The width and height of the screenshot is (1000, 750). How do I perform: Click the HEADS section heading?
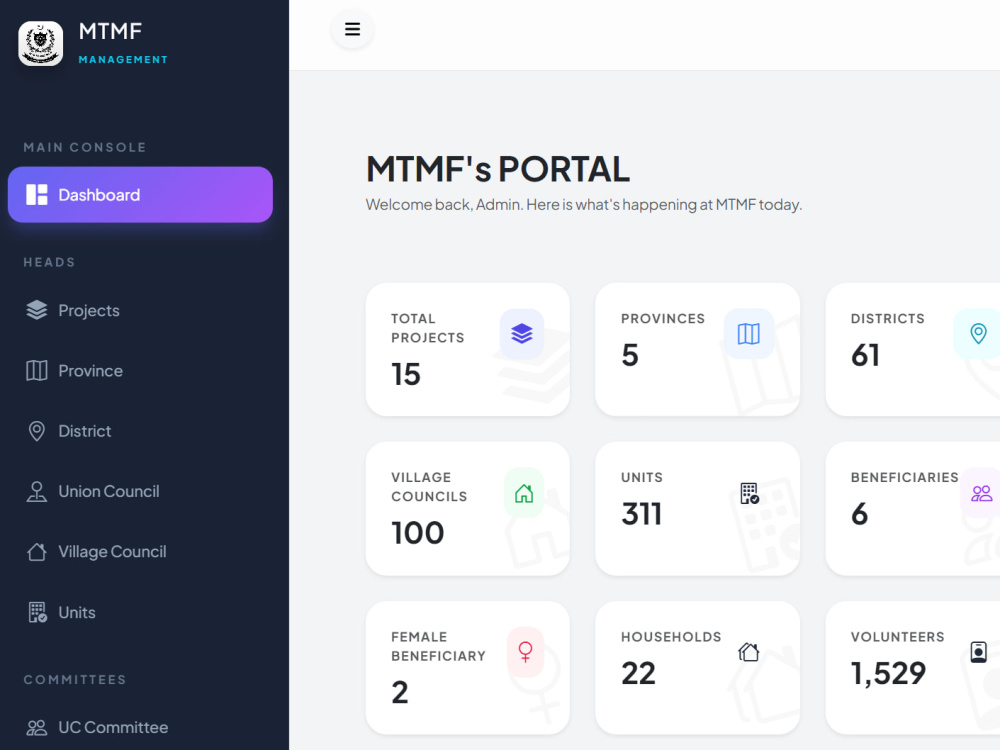(x=49, y=262)
